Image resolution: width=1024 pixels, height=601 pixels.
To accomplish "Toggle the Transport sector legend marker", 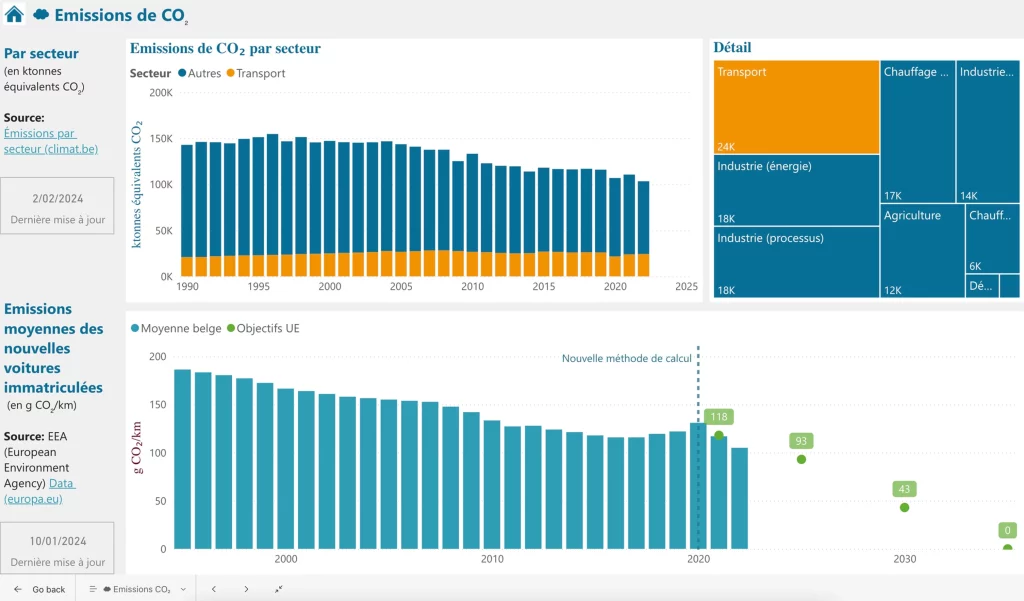I will (230, 73).
